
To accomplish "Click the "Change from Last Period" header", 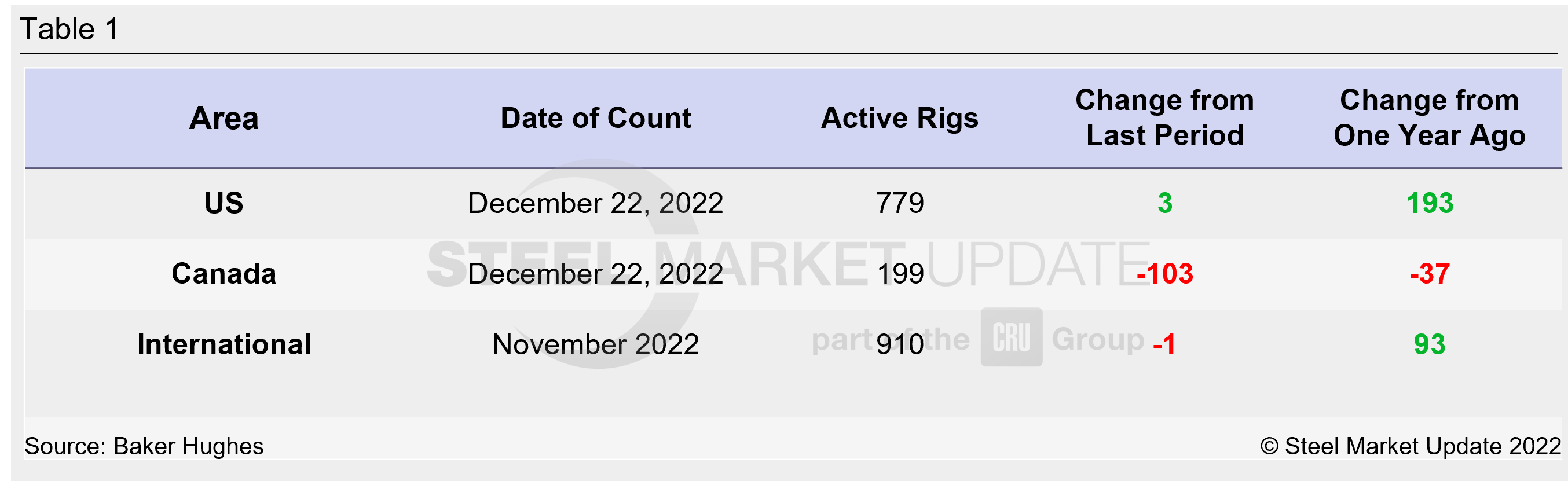I will [1164, 118].
